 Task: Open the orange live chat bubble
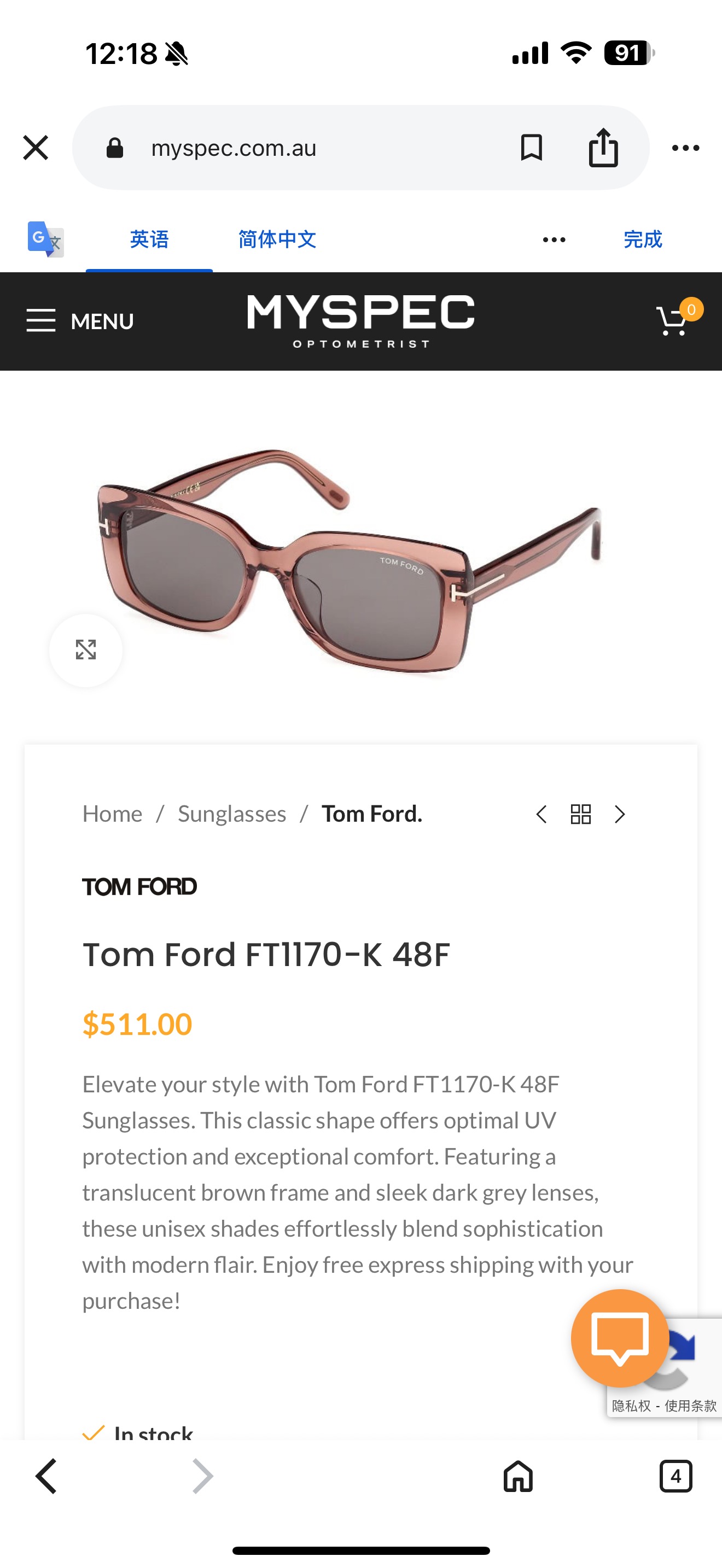click(x=620, y=1337)
